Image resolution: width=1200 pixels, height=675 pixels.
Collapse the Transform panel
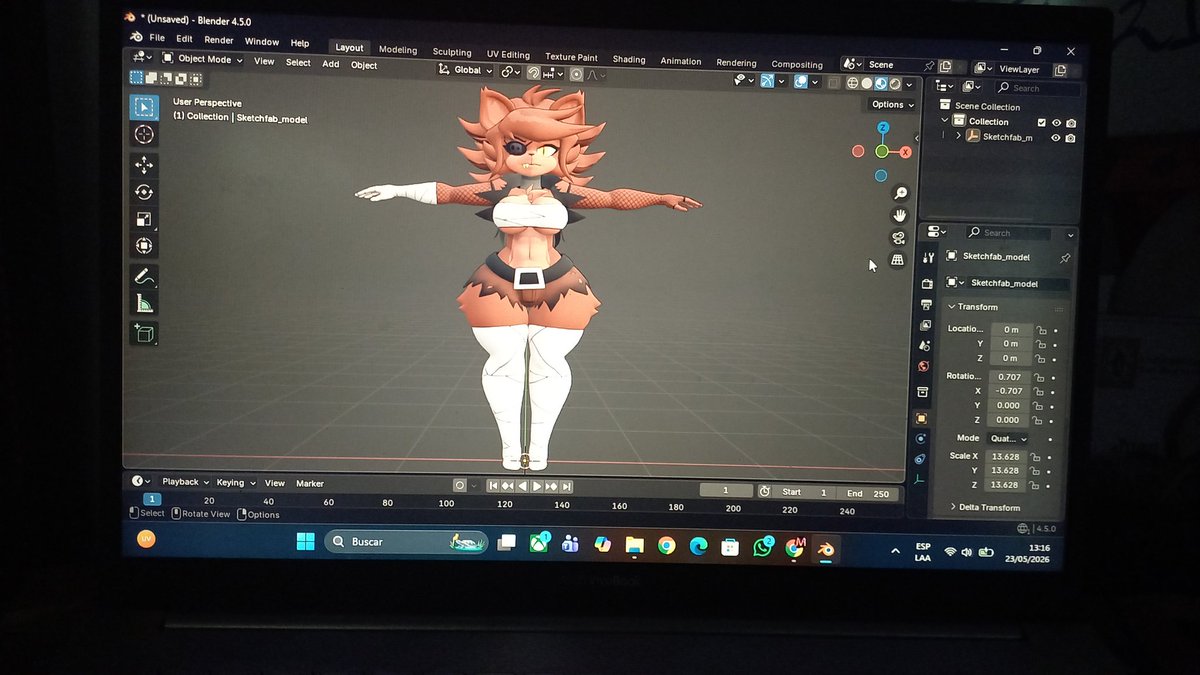pos(972,307)
